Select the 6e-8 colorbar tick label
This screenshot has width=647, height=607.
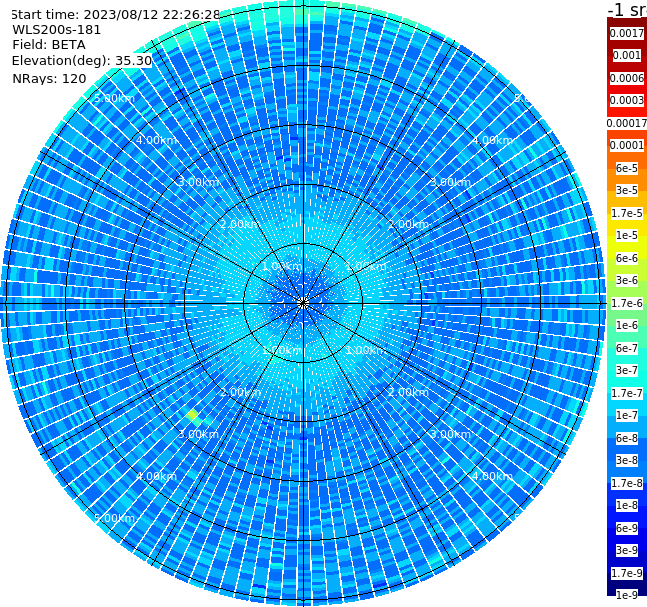[627, 438]
